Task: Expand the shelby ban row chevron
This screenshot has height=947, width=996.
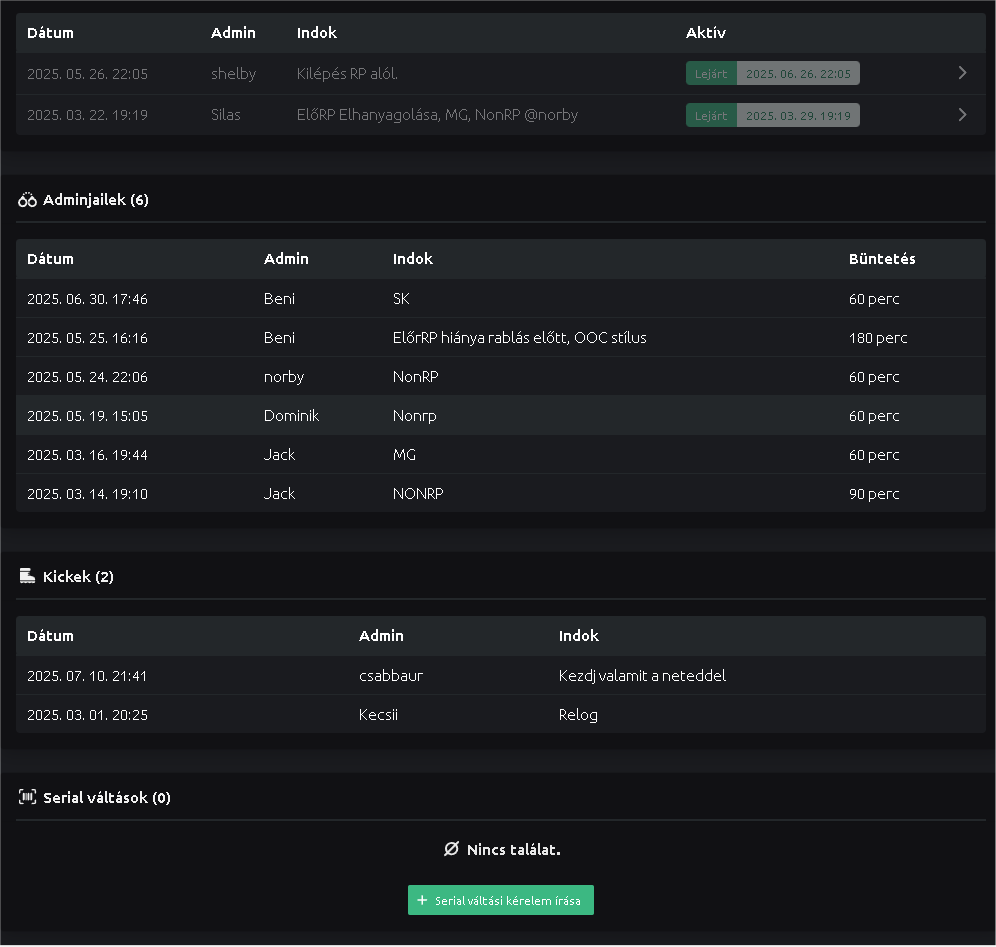Action: (962, 73)
